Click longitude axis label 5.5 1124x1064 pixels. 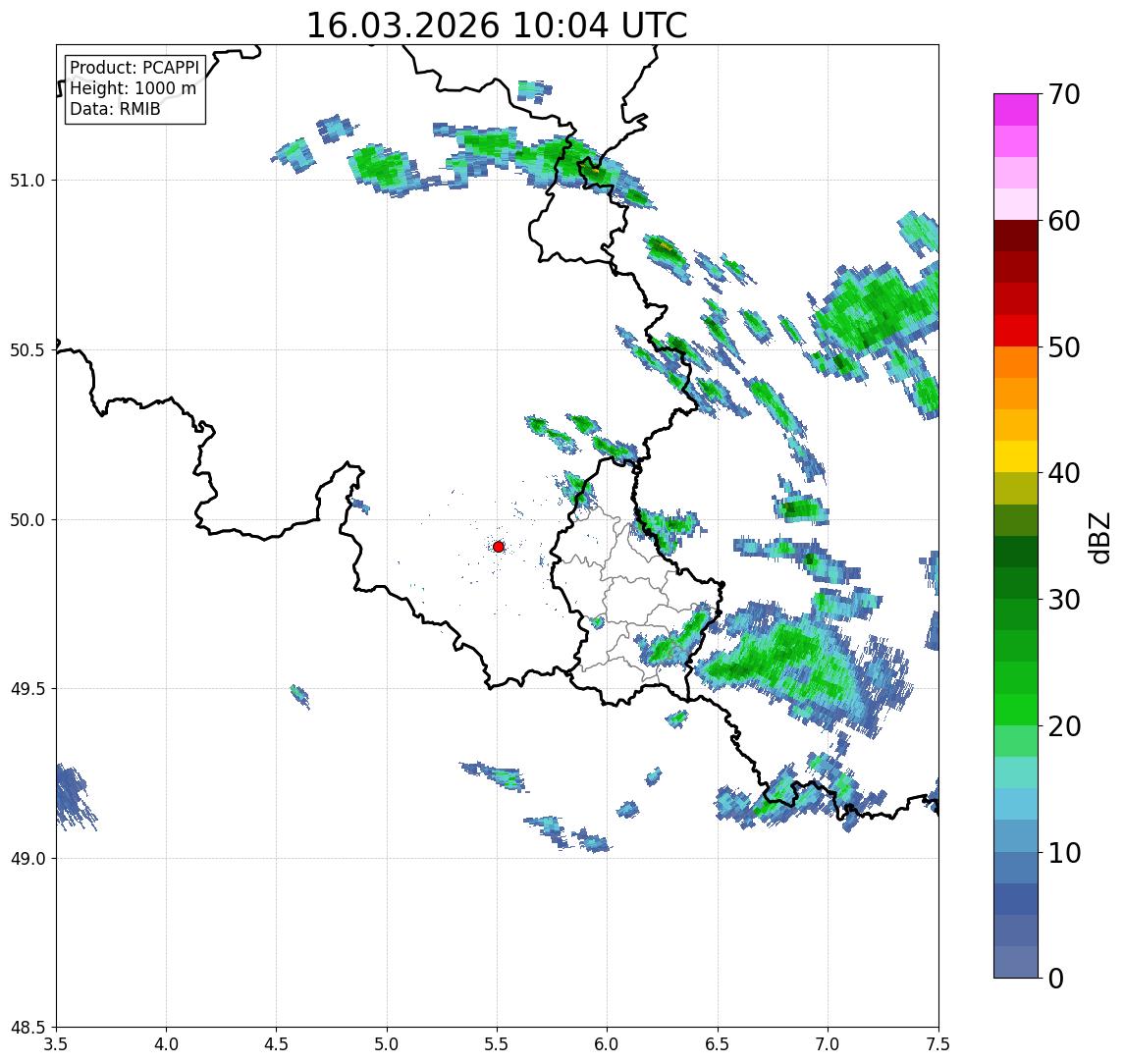pyautogui.click(x=498, y=1044)
